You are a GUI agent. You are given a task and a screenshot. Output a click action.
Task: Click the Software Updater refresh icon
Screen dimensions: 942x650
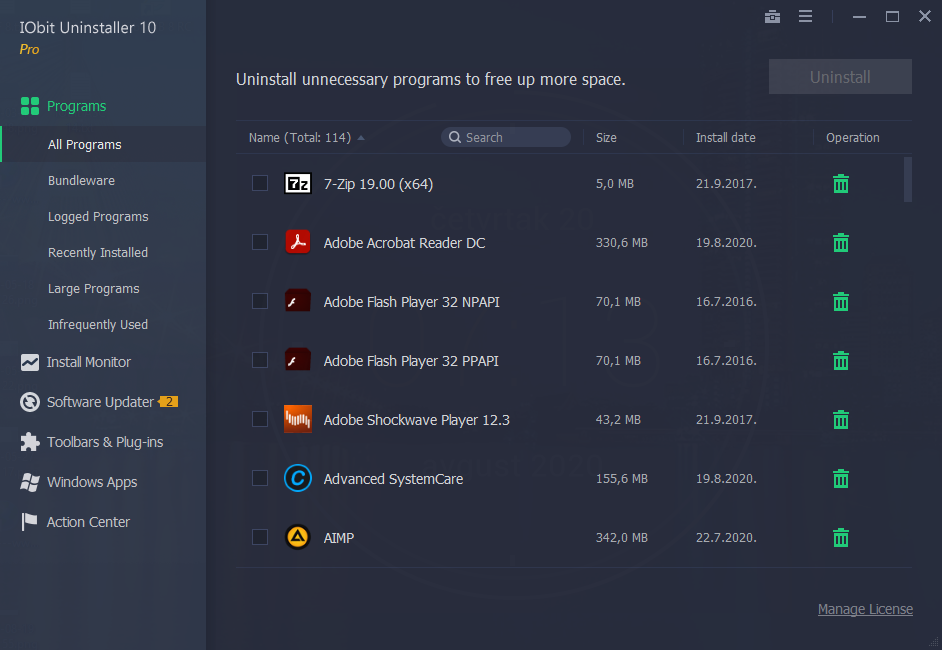click(29, 402)
